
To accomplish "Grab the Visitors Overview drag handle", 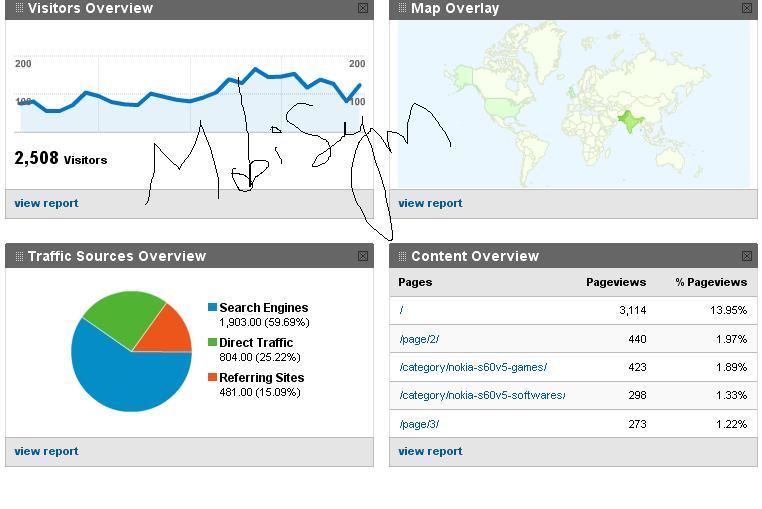I will coord(19,8).
